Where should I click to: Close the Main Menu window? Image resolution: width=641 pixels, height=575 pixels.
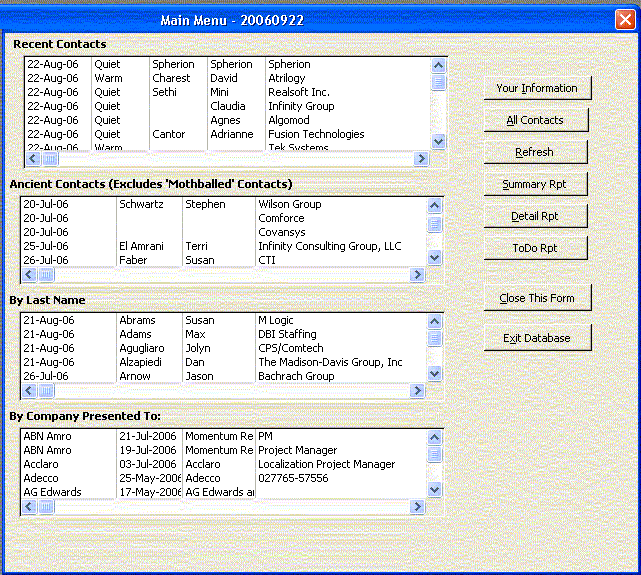(625, 19)
